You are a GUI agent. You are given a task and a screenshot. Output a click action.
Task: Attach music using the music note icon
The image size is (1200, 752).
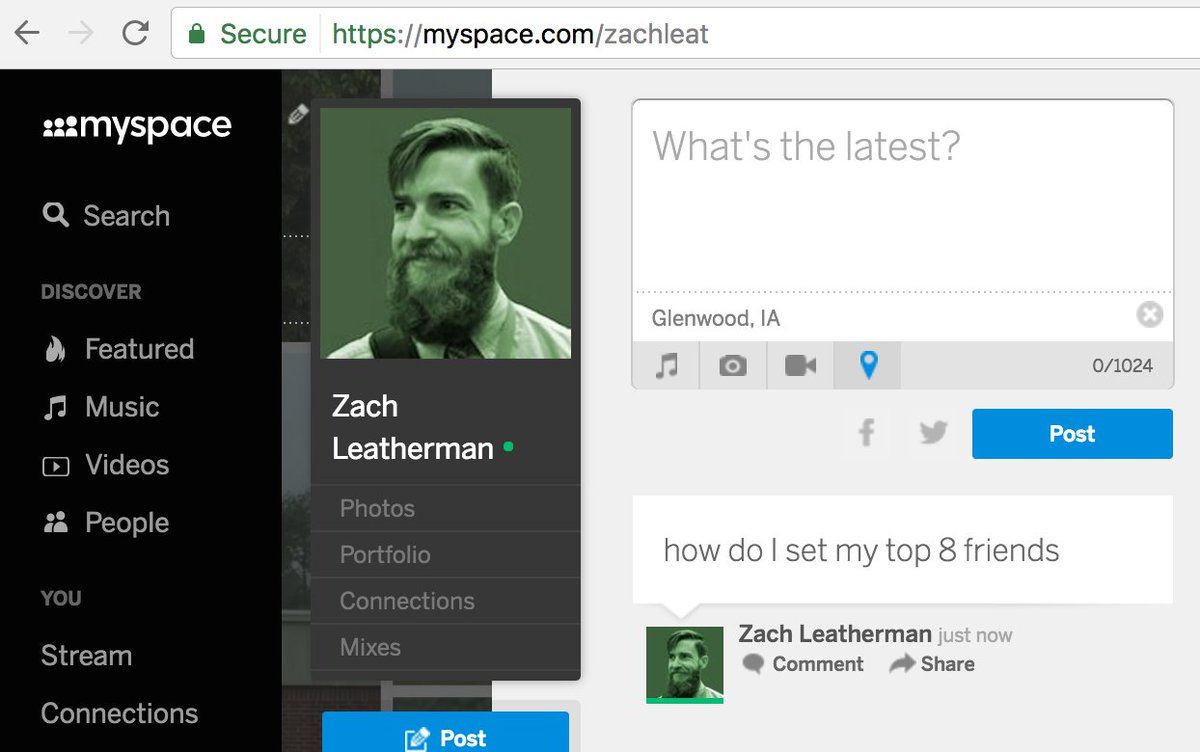coord(666,366)
